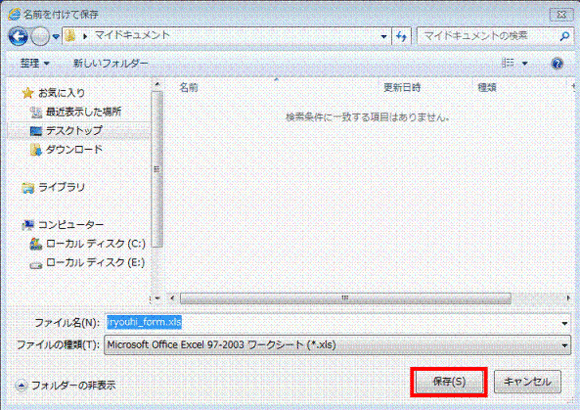Click the Back navigation arrow button

[18, 36]
